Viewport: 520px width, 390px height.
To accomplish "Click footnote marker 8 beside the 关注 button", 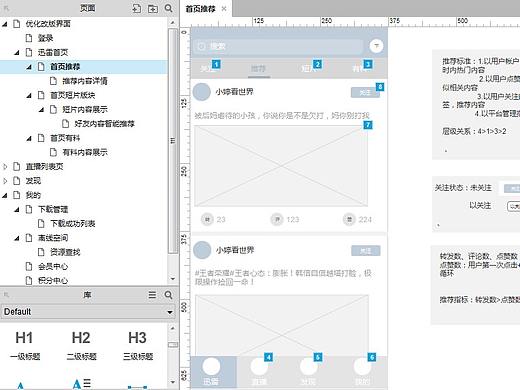I will click(x=380, y=87).
